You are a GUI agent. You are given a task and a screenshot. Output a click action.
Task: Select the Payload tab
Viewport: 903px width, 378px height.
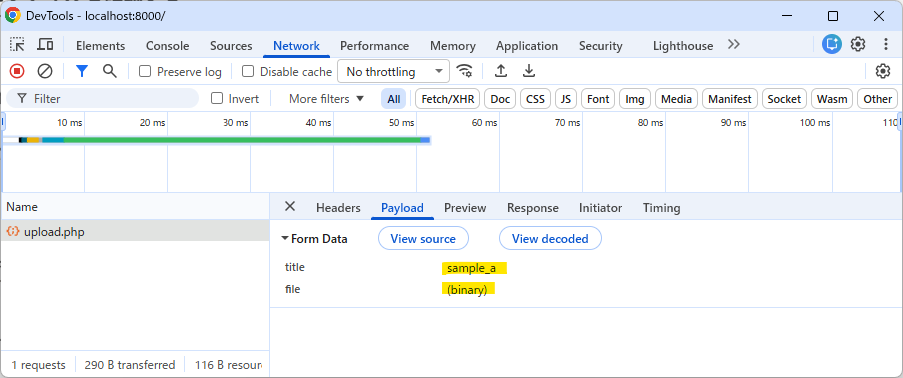[402, 207]
